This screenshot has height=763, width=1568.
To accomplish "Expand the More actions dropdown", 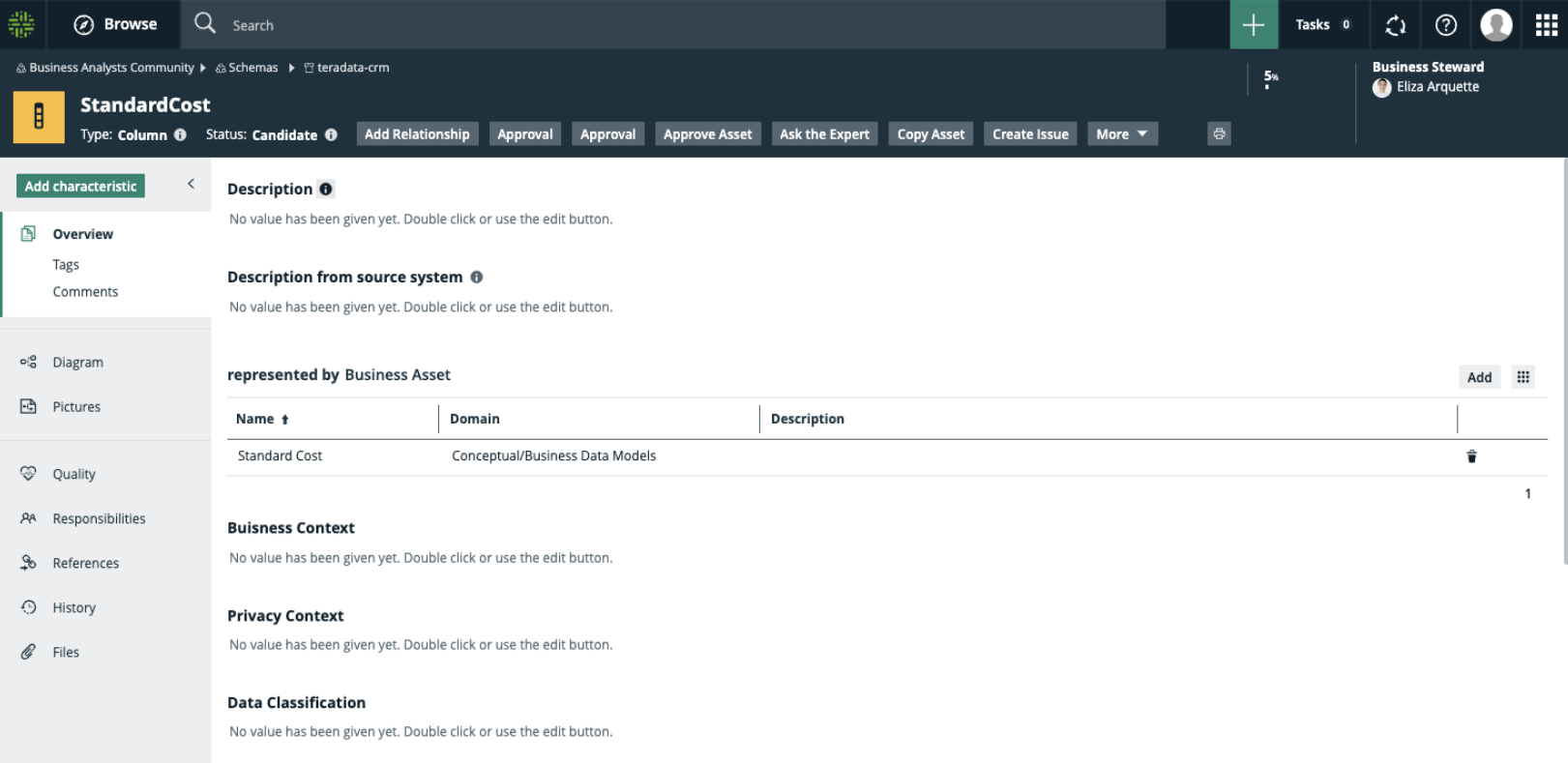I will click(x=1122, y=134).
